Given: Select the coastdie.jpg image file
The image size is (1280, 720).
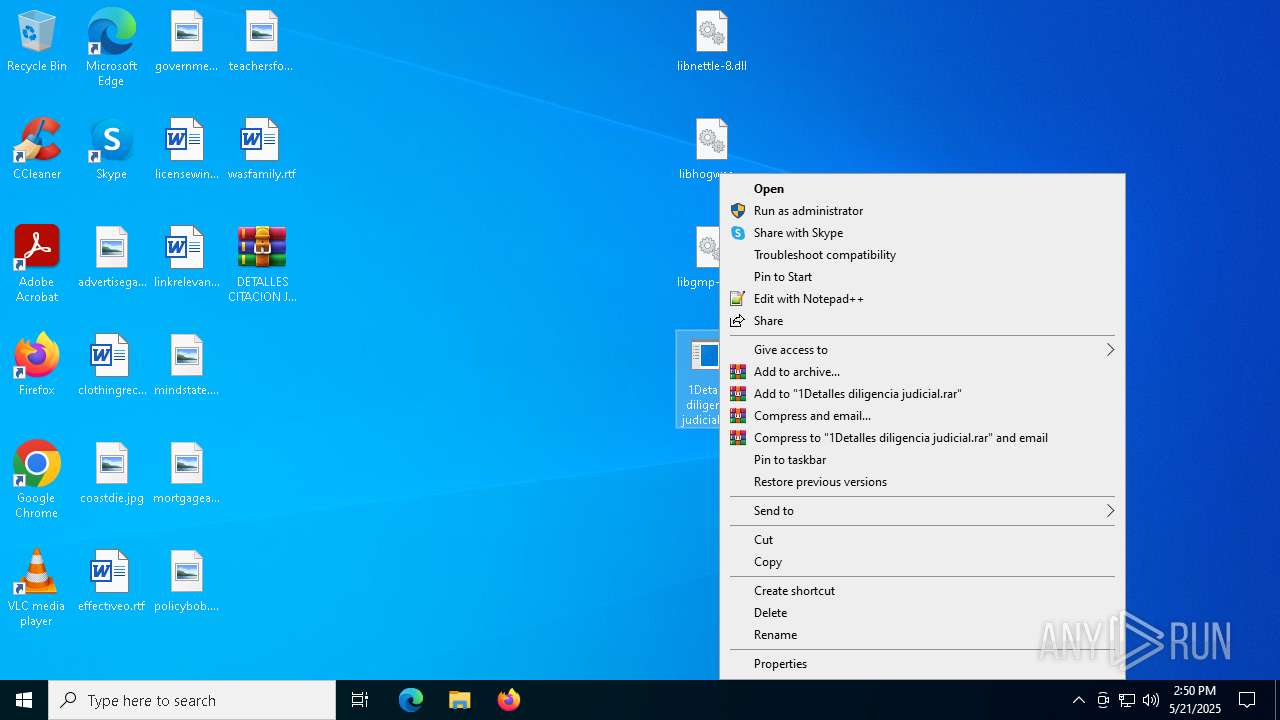Looking at the screenshot, I should [112, 473].
